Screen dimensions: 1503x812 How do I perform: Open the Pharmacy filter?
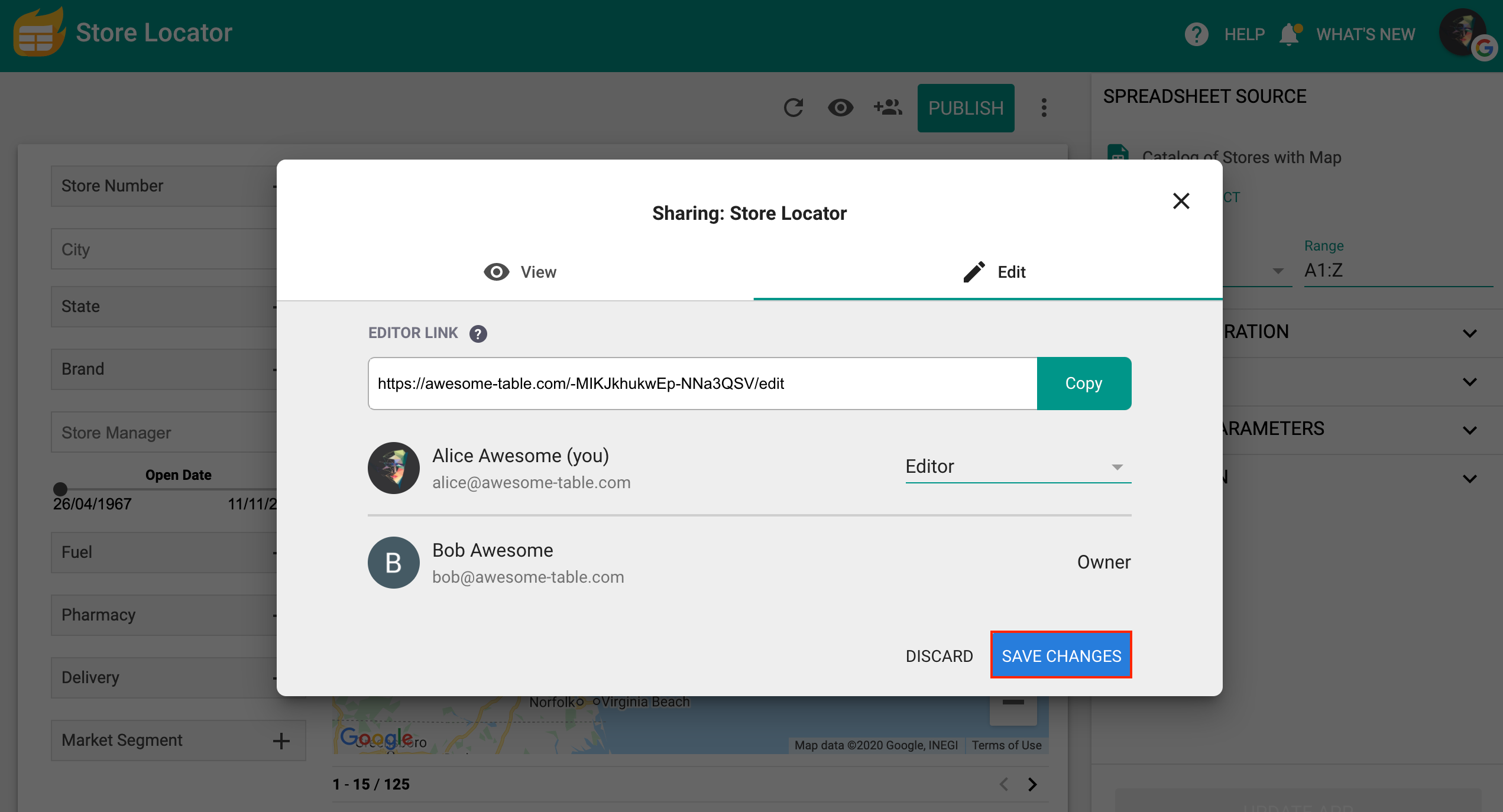tap(164, 615)
